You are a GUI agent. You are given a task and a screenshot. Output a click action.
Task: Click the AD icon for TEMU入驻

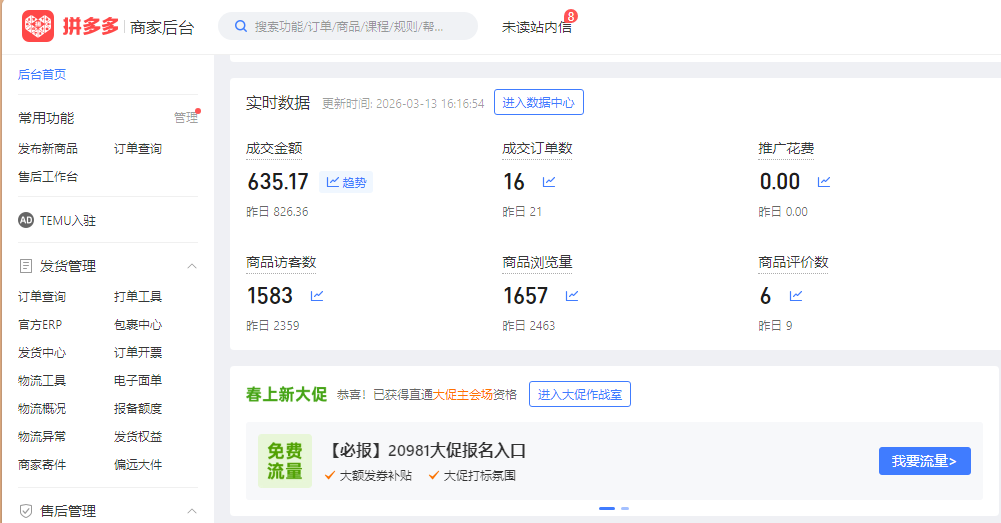[x=26, y=220]
